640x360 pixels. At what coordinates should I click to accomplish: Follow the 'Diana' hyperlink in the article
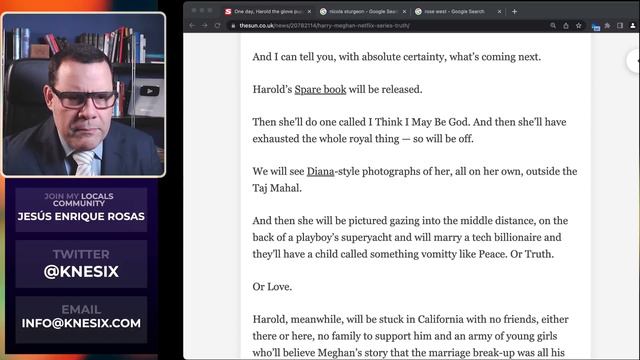[x=320, y=171]
